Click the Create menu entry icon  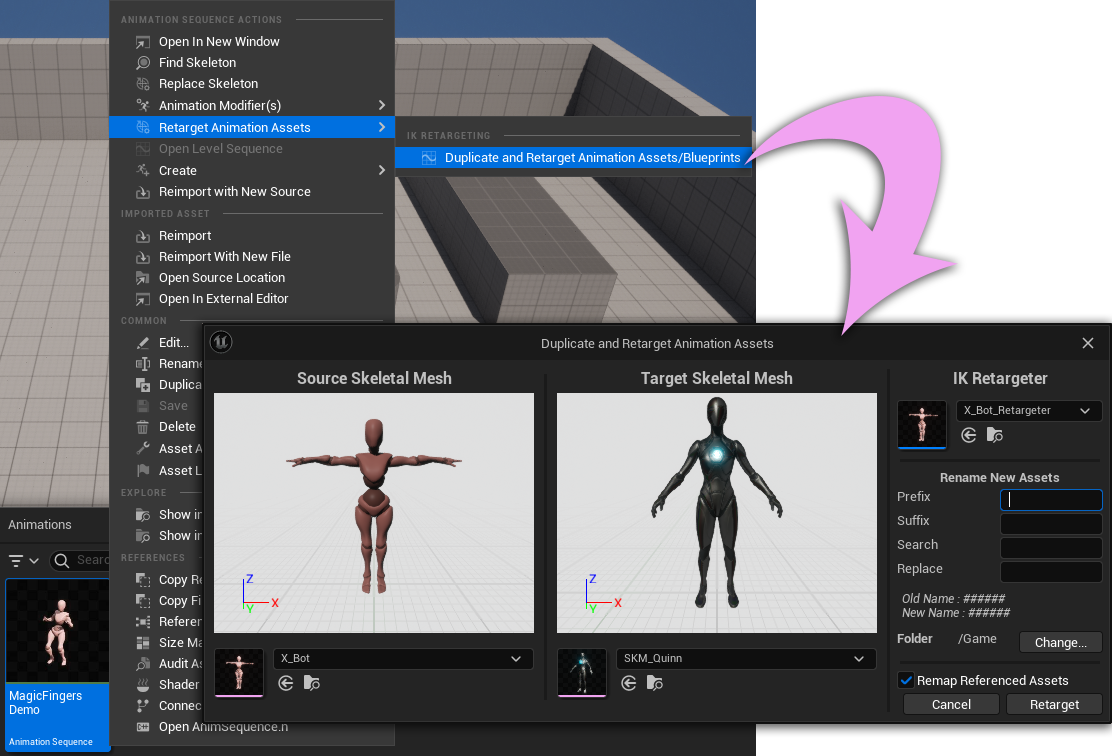tap(143, 170)
